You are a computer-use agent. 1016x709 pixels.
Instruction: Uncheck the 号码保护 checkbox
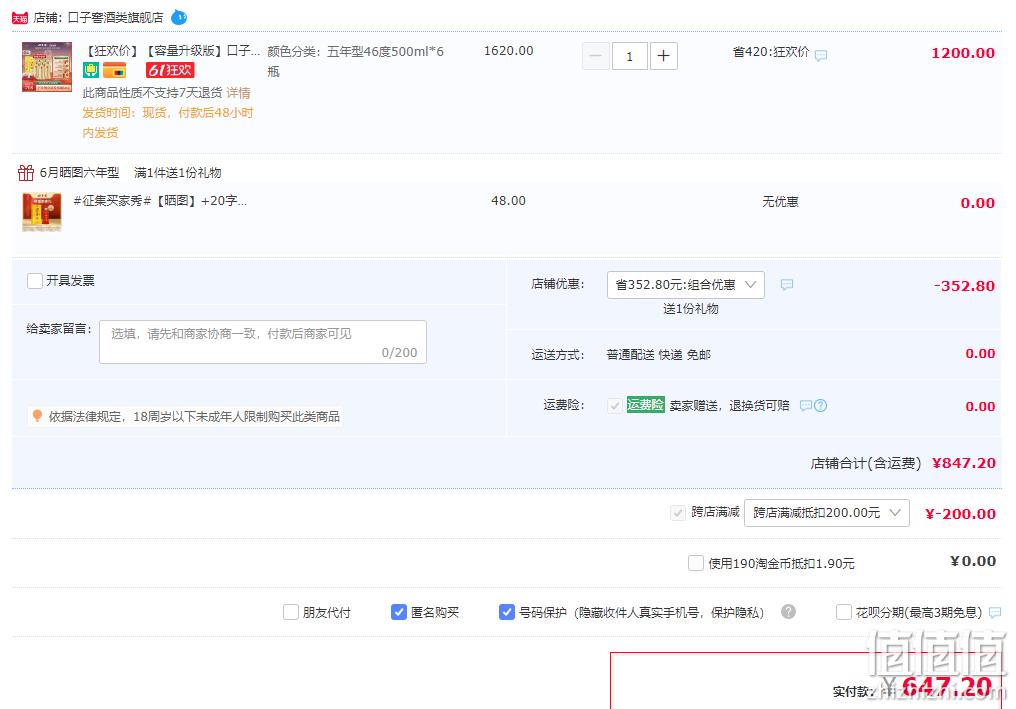[507, 612]
